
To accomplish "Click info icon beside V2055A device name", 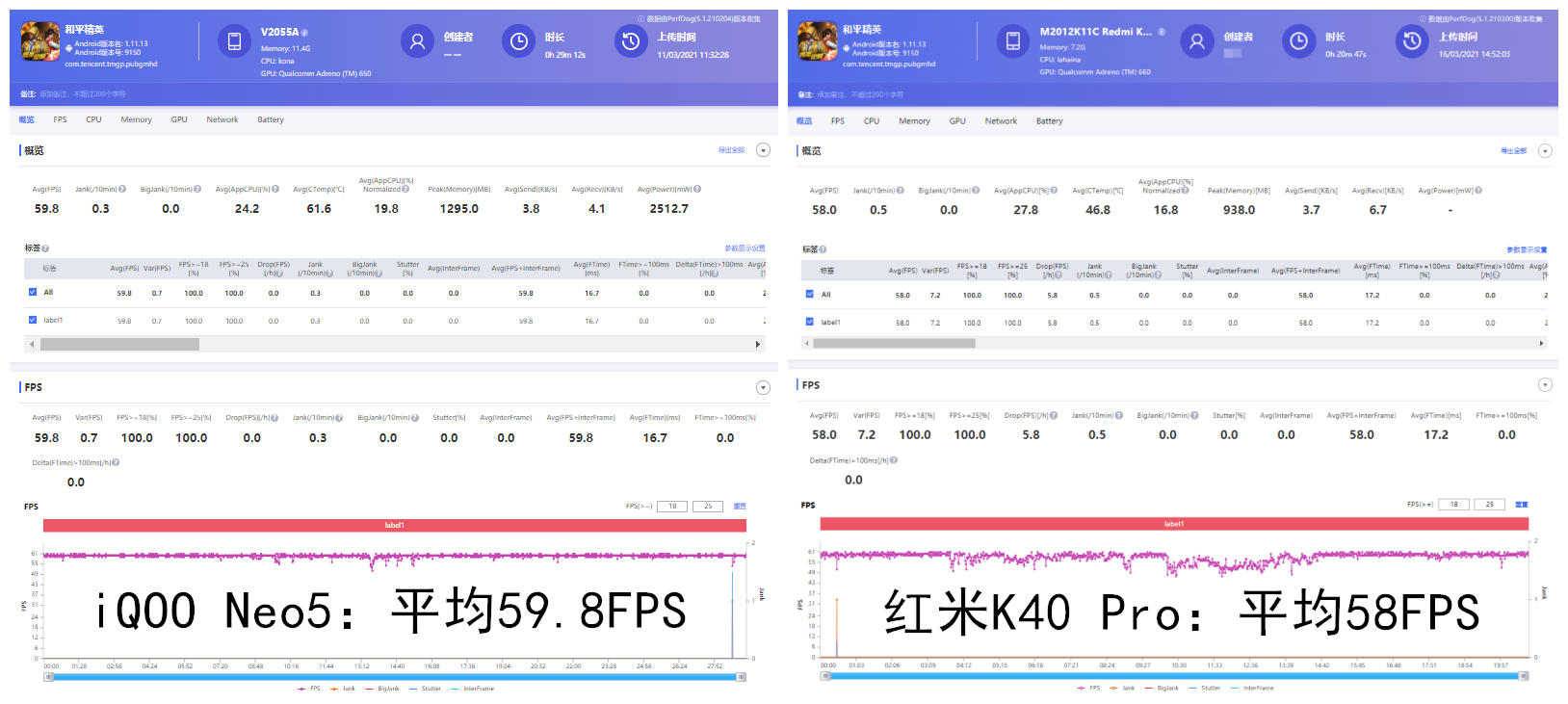I will (x=304, y=33).
